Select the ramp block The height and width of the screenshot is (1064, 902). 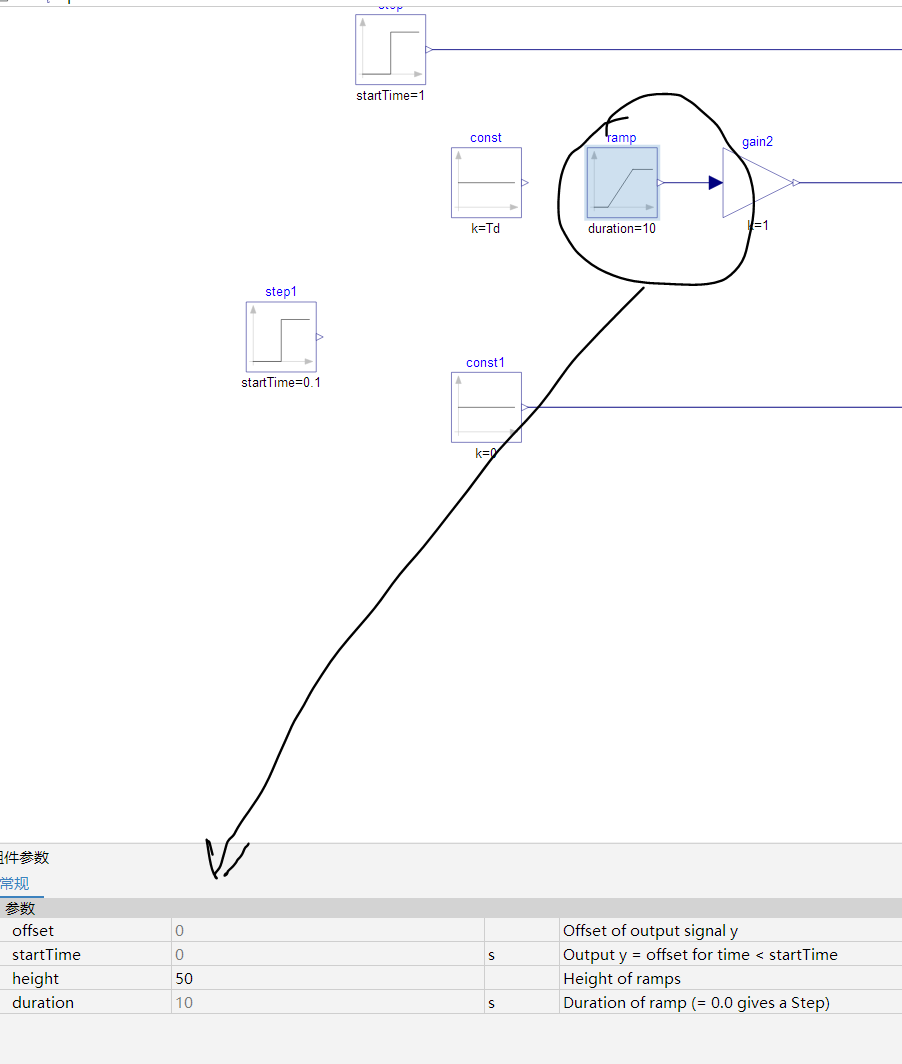click(x=622, y=183)
